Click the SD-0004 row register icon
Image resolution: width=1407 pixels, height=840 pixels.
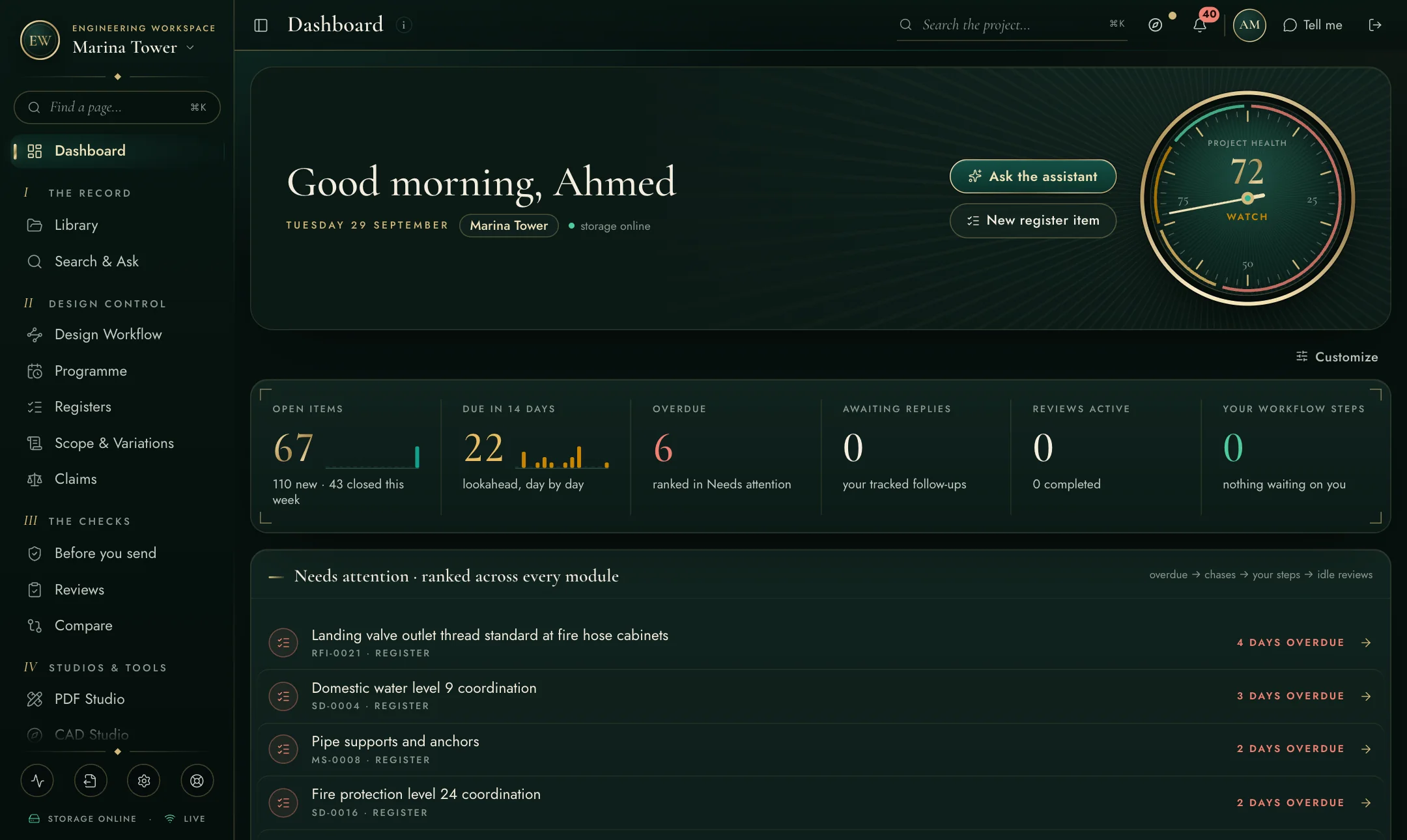click(x=283, y=696)
